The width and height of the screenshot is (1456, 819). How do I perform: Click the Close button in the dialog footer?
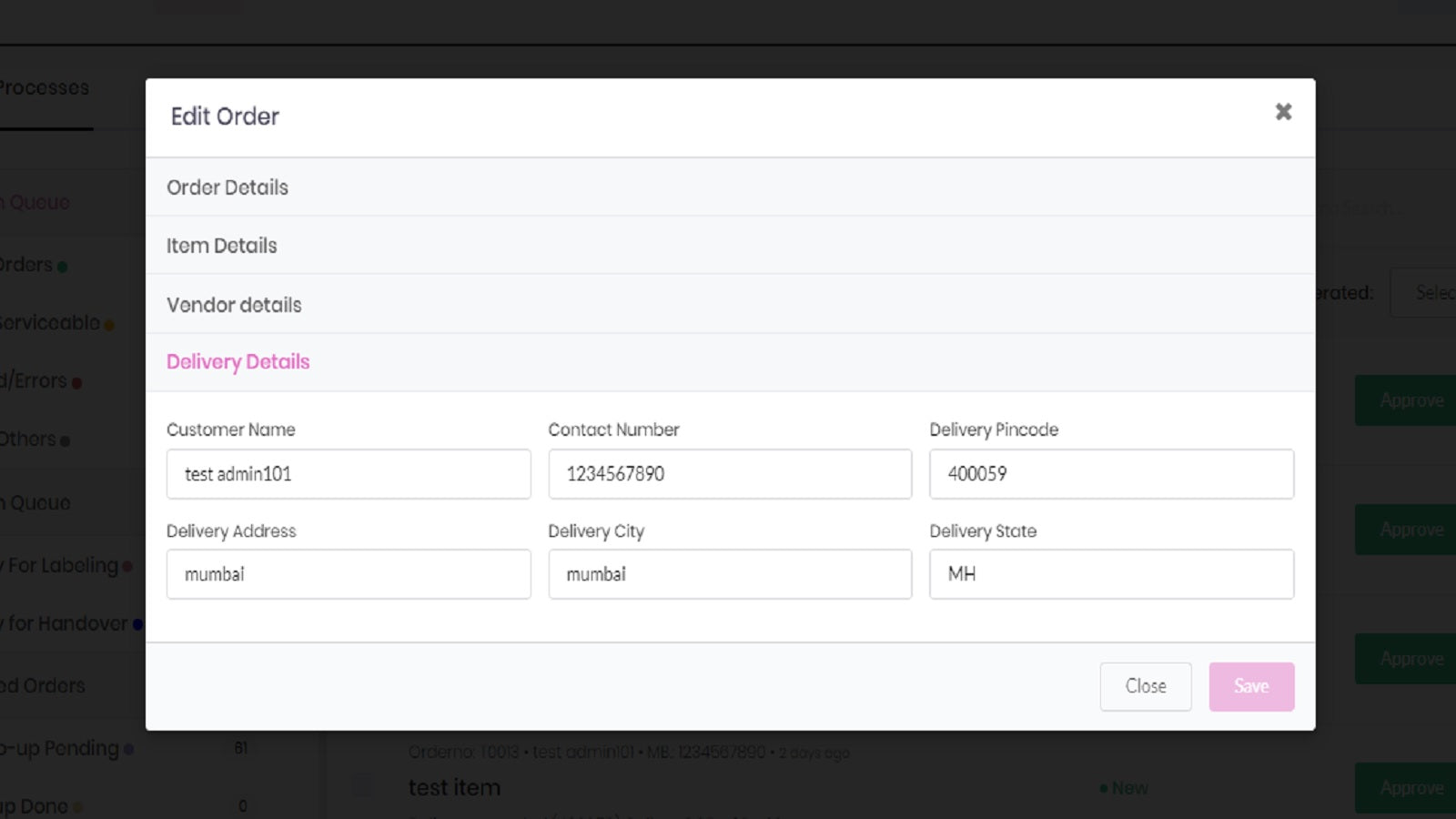coord(1145,686)
